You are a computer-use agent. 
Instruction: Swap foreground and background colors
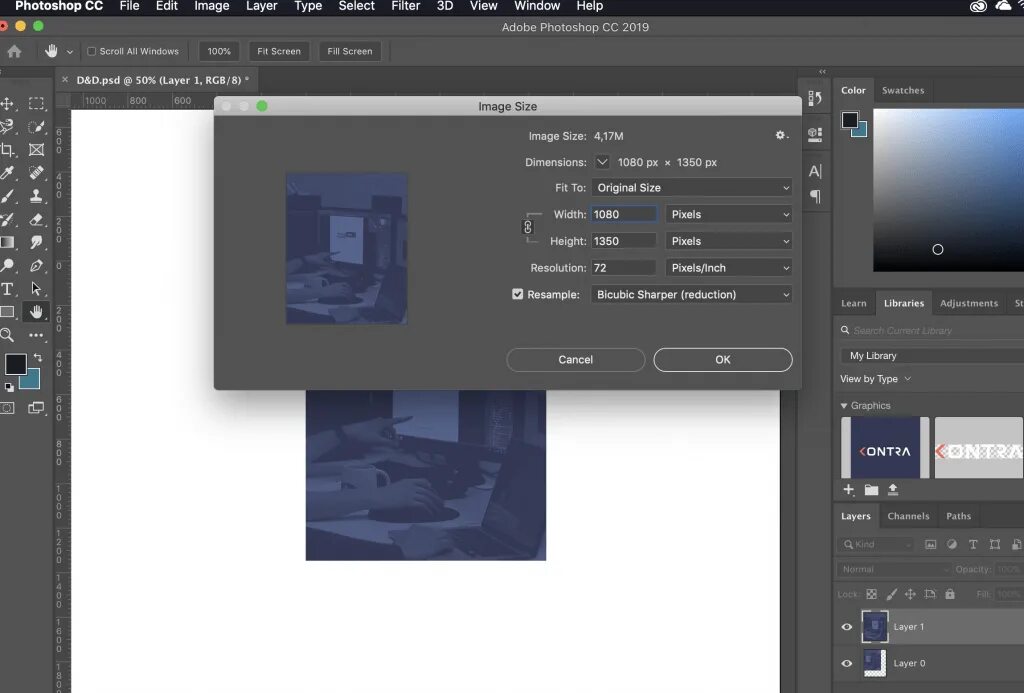coord(38,357)
